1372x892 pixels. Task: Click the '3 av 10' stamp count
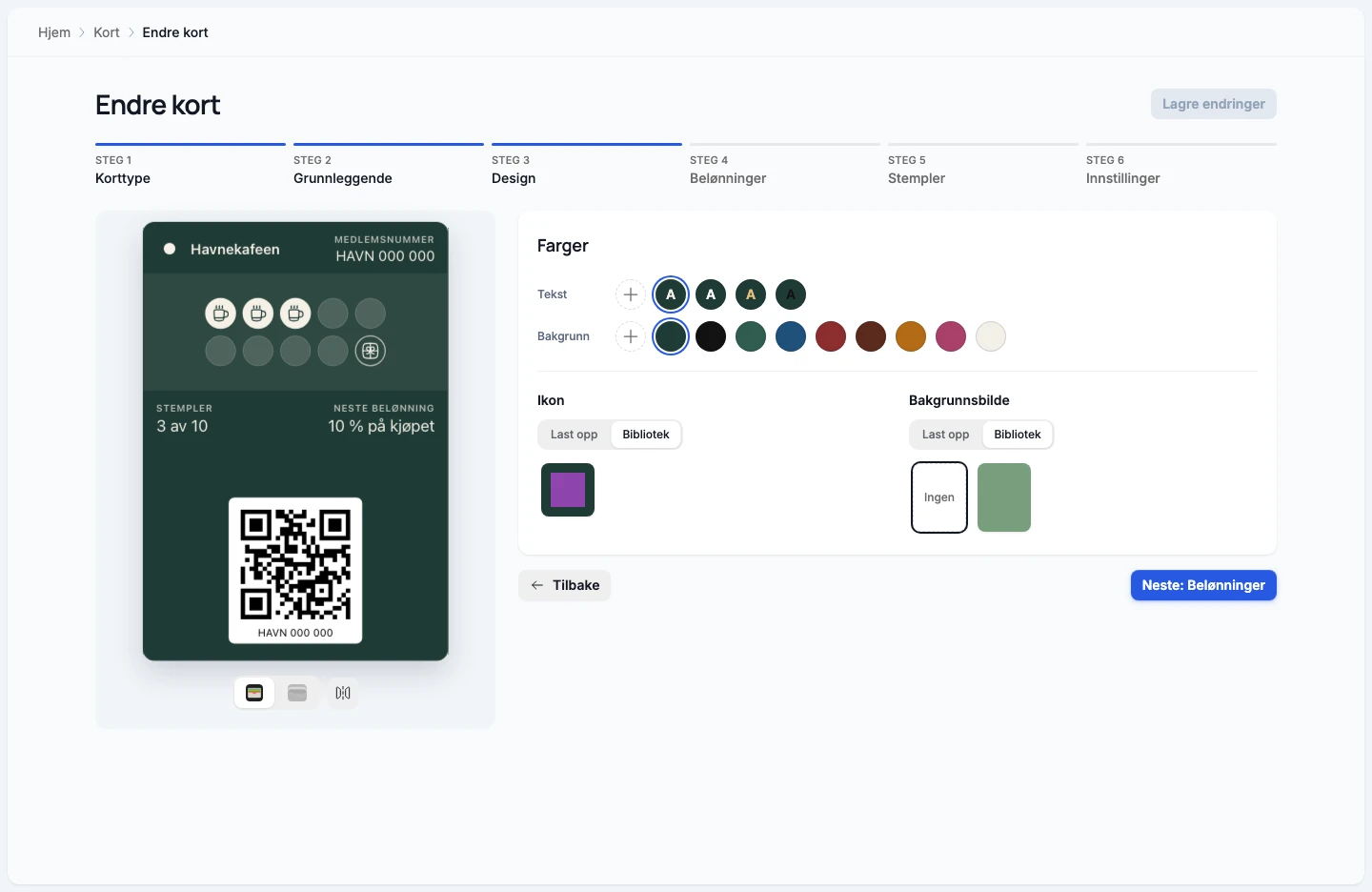pyautogui.click(x=182, y=426)
